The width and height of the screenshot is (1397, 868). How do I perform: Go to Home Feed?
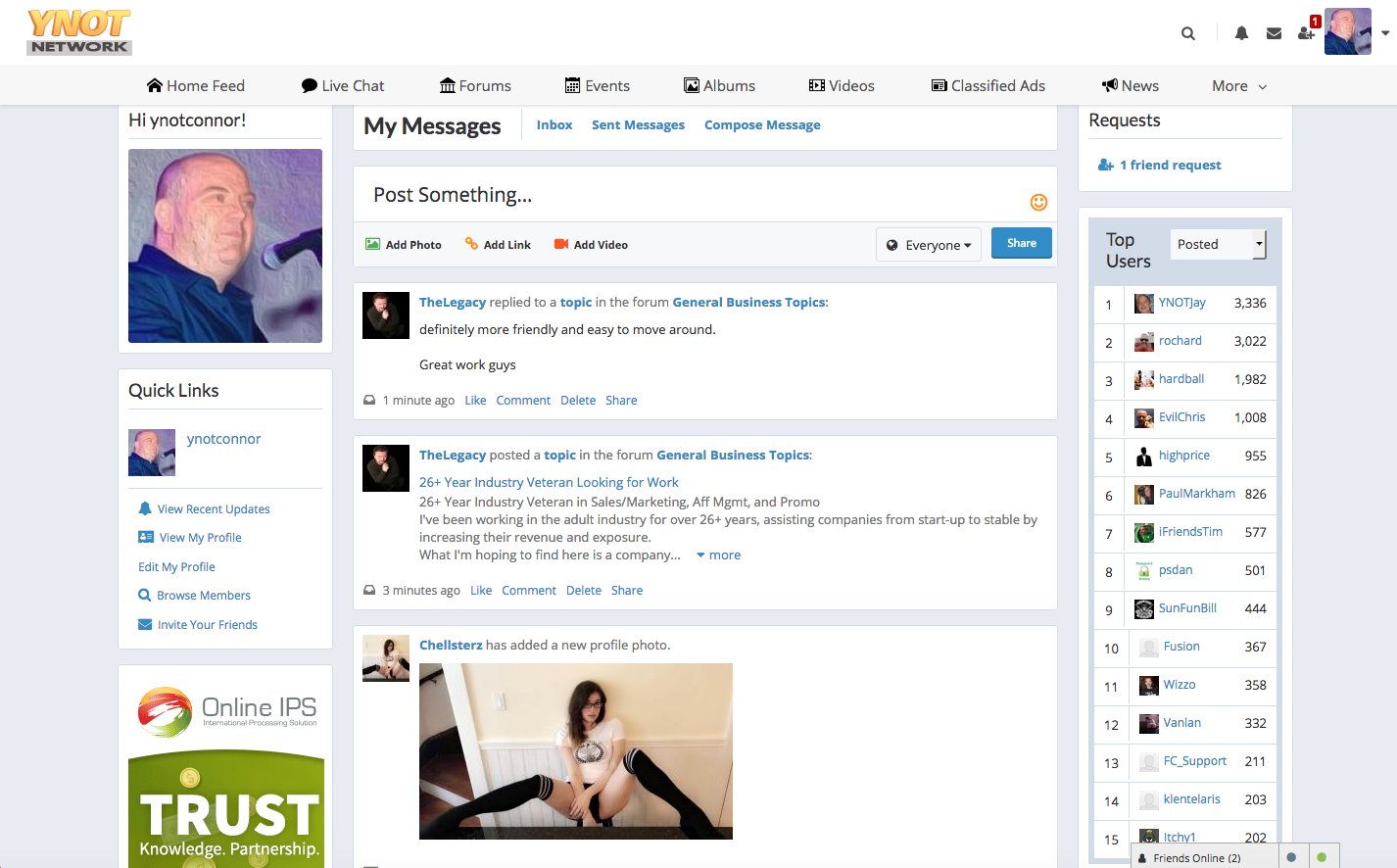click(196, 85)
